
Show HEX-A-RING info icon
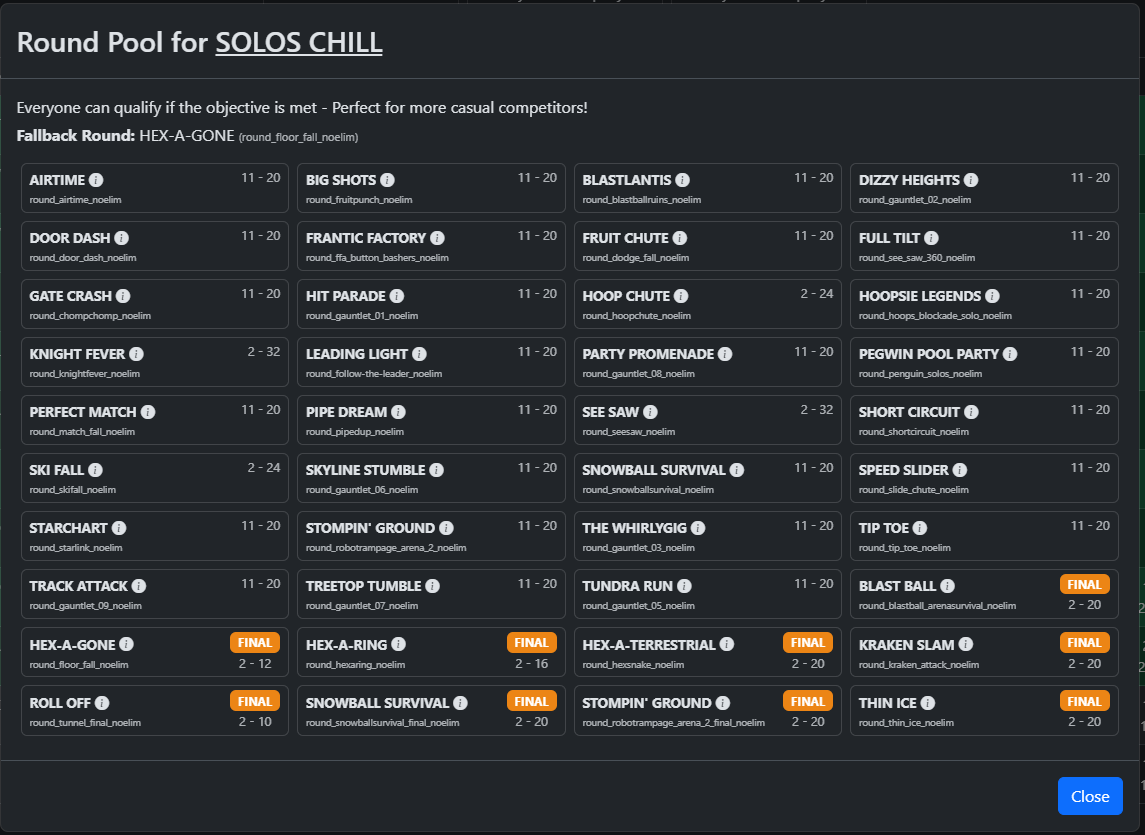coord(398,644)
